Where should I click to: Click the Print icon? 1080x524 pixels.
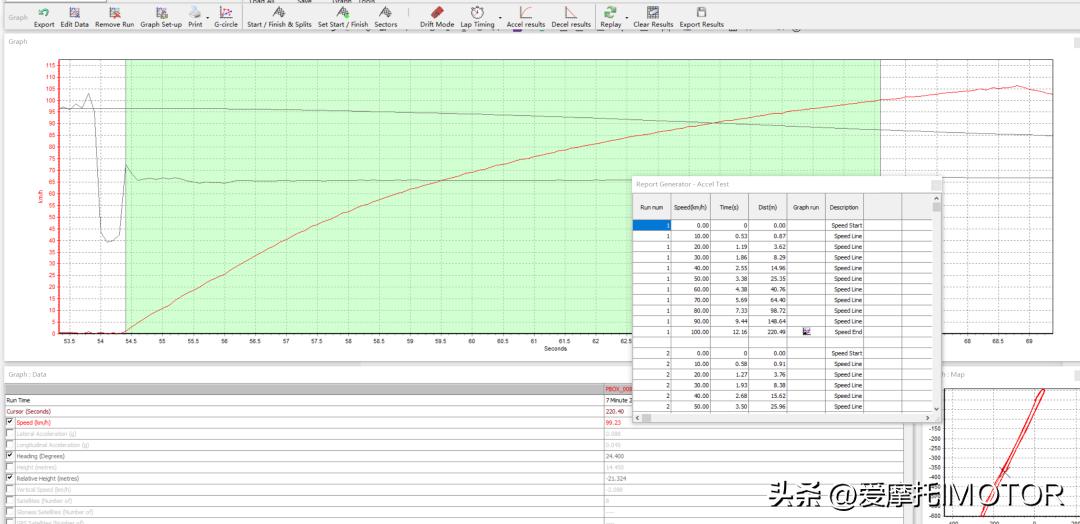195,12
